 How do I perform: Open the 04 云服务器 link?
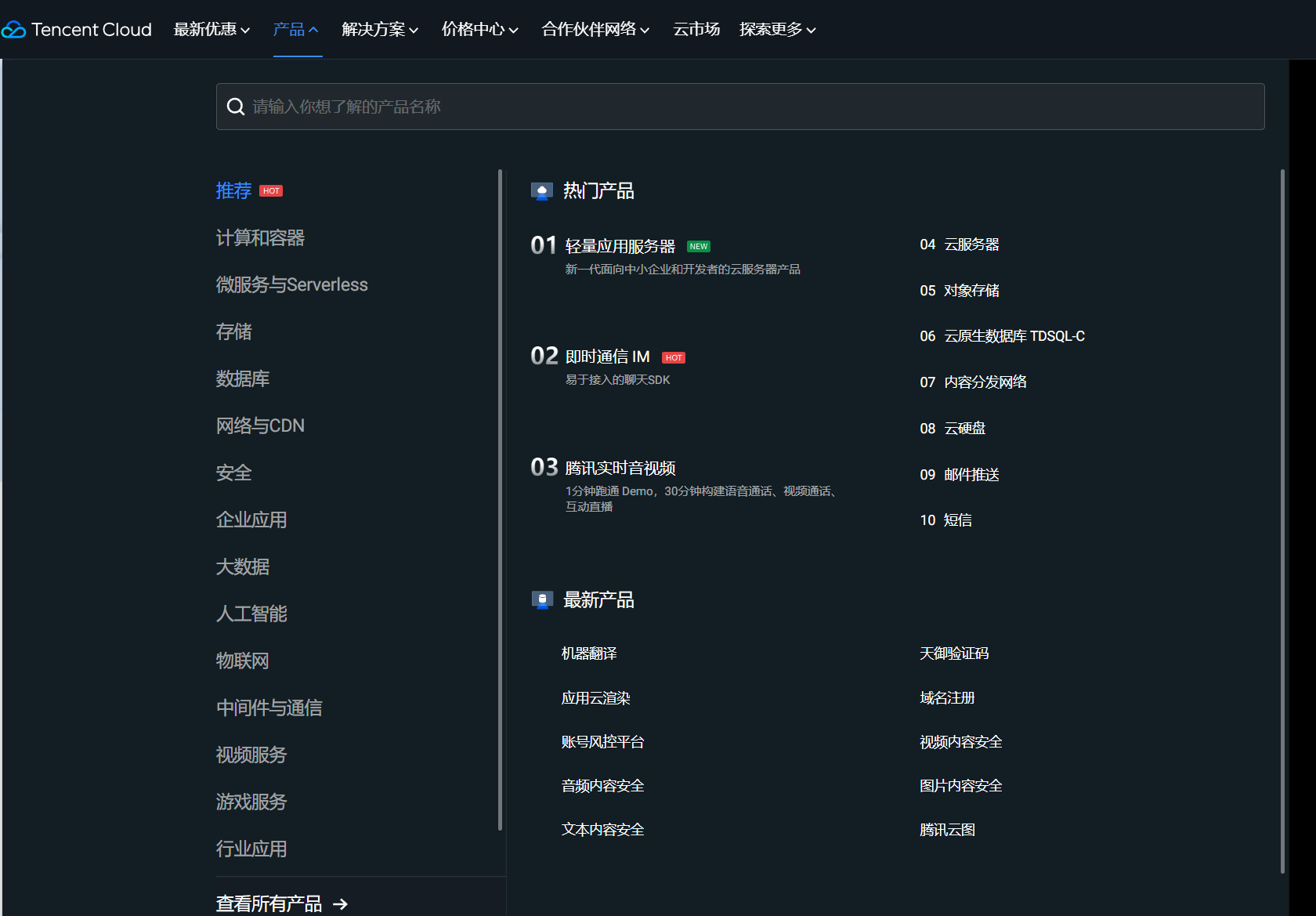[x=960, y=244]
